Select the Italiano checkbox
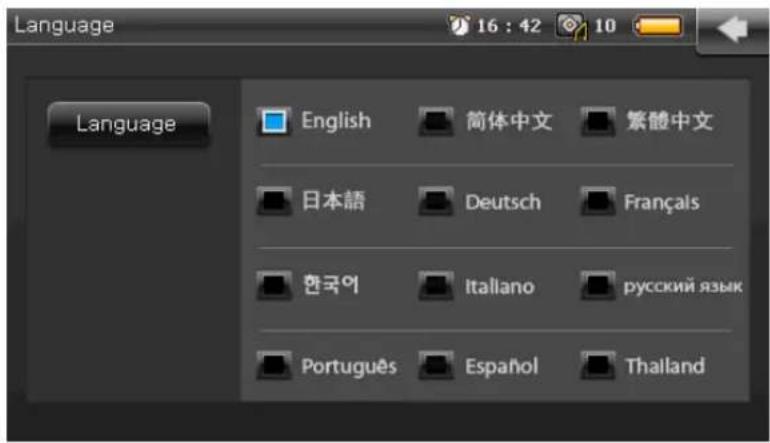 436,285
